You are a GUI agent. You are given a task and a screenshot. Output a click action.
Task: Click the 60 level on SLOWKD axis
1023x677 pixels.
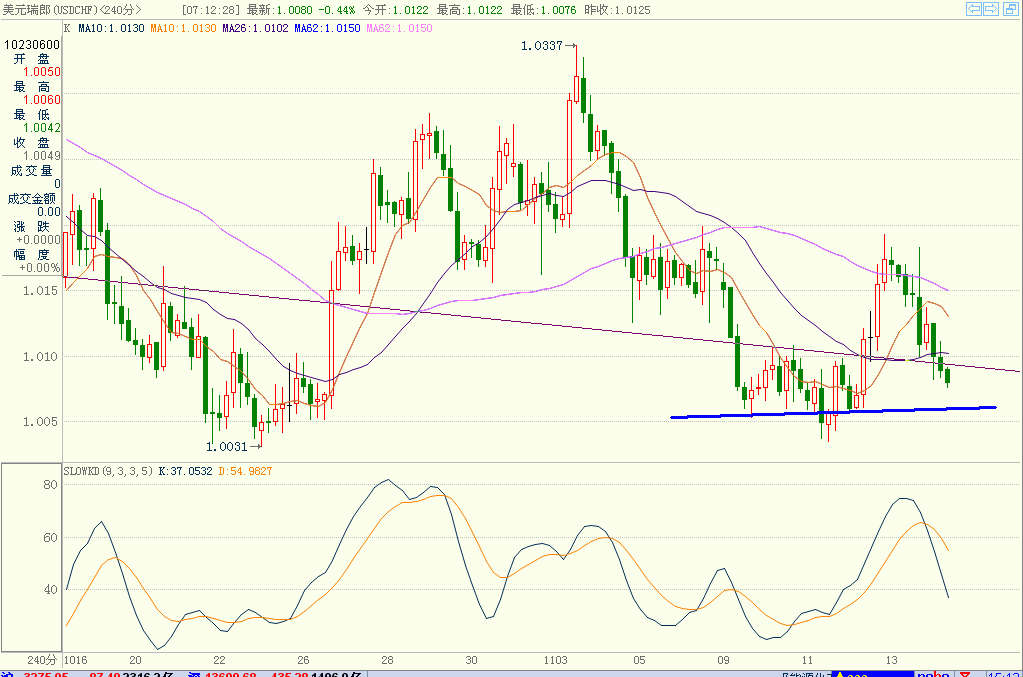[50, 538]
